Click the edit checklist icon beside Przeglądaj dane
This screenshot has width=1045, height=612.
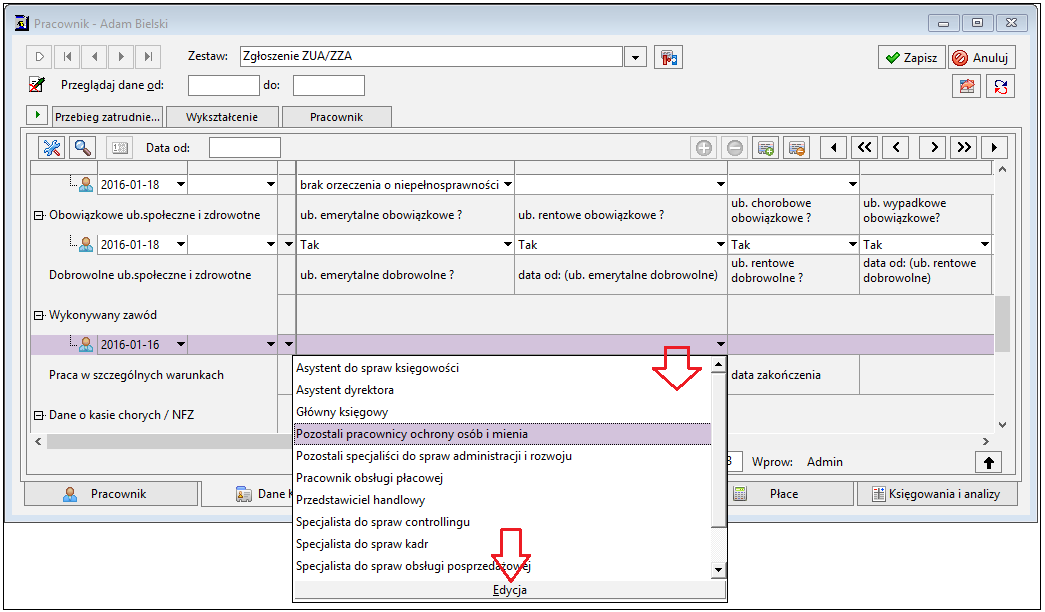click(37, 85)
